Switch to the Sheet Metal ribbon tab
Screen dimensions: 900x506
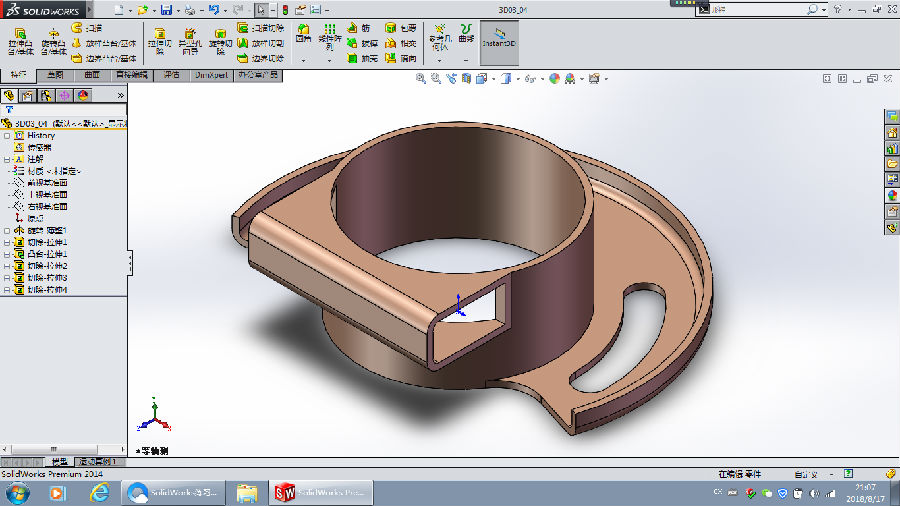coord(130,75)
